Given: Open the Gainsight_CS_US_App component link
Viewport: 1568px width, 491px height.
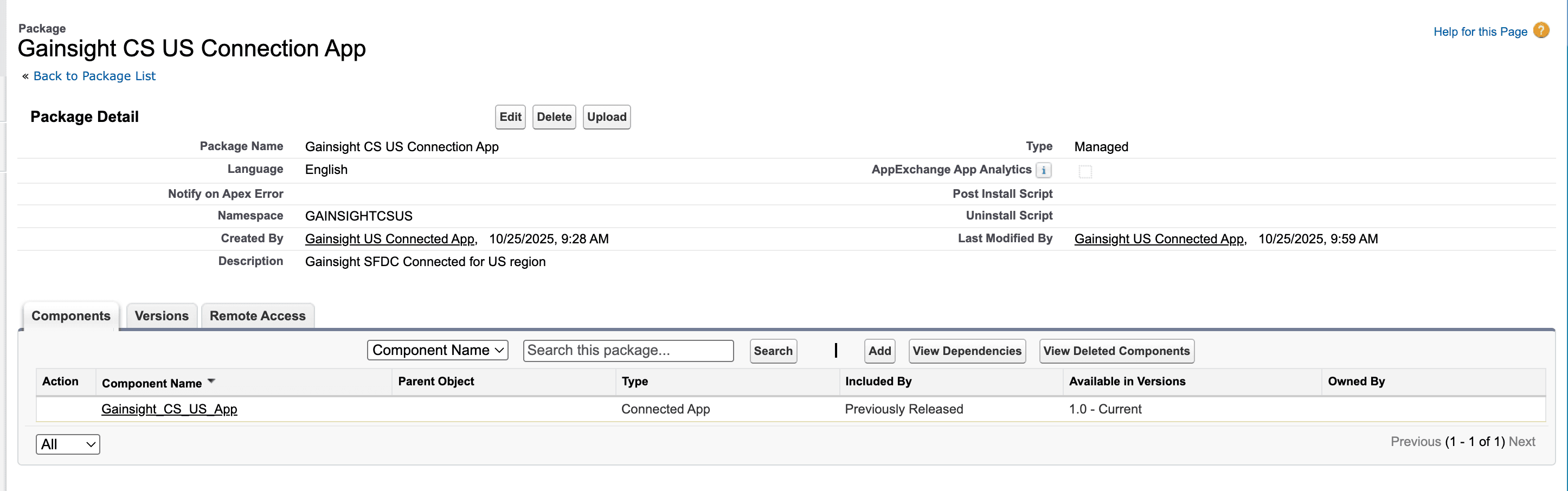Looking at the screenshot, I should point(169,410).
